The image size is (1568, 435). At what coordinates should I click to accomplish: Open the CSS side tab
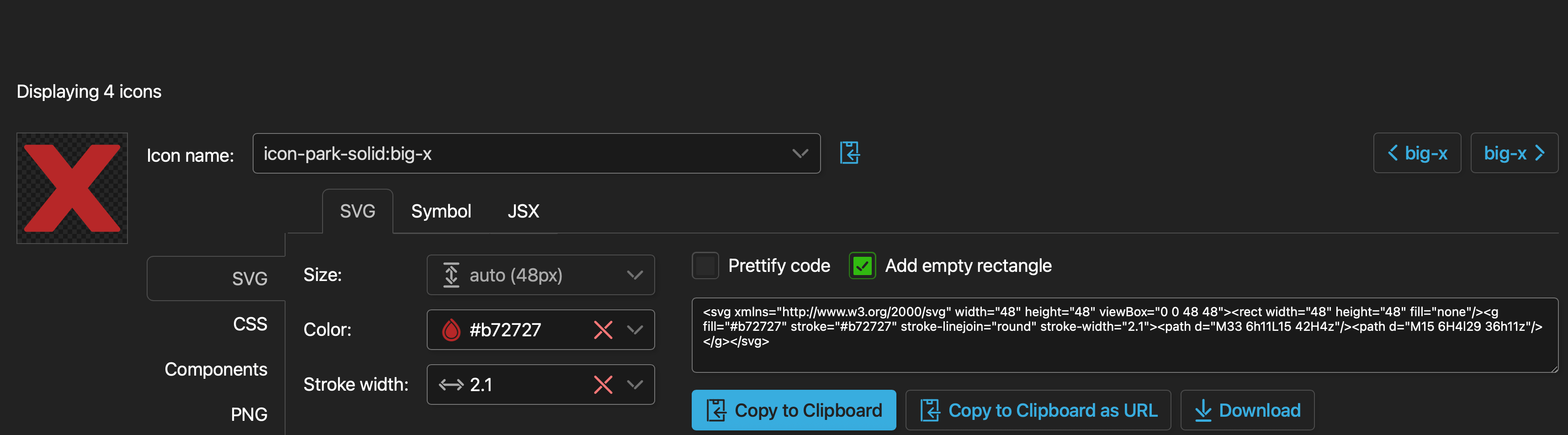point(249,324)
